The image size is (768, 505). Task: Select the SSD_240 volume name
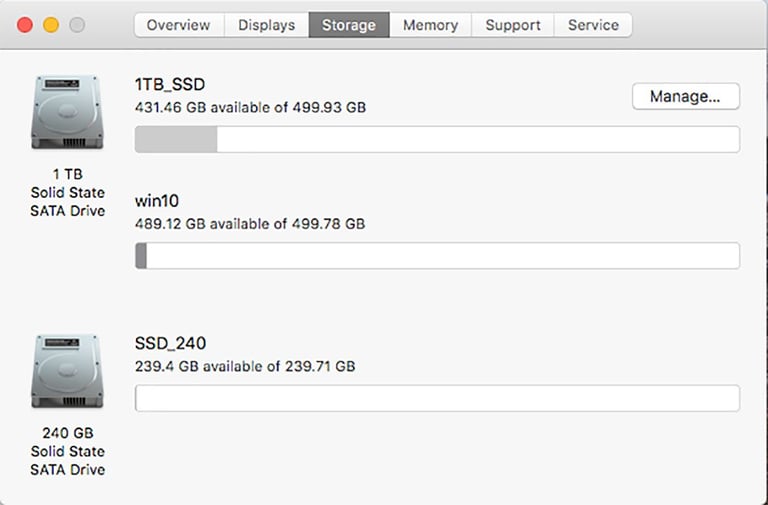pos(170,343)
